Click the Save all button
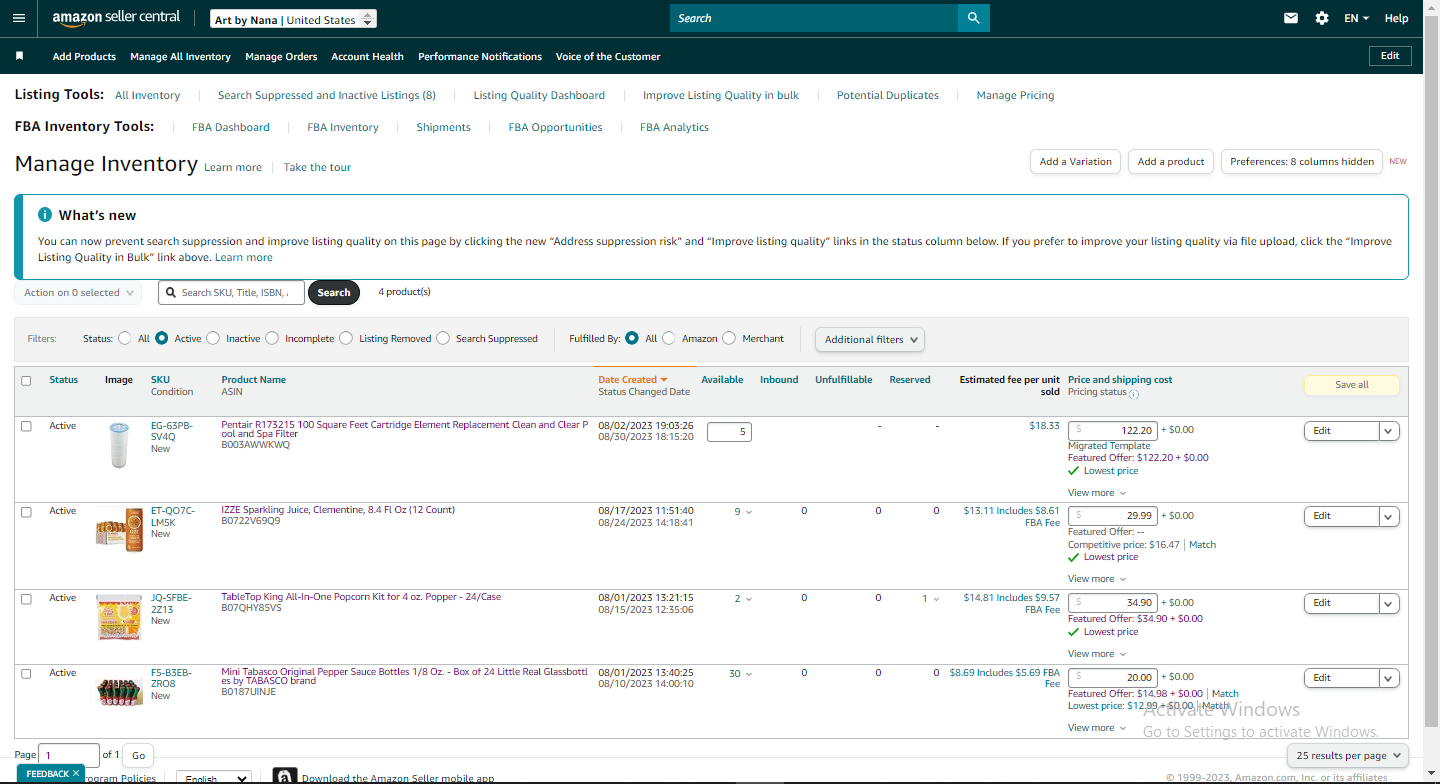Viewport: 1440px width, 784px height. click(x=1351, y=385)
